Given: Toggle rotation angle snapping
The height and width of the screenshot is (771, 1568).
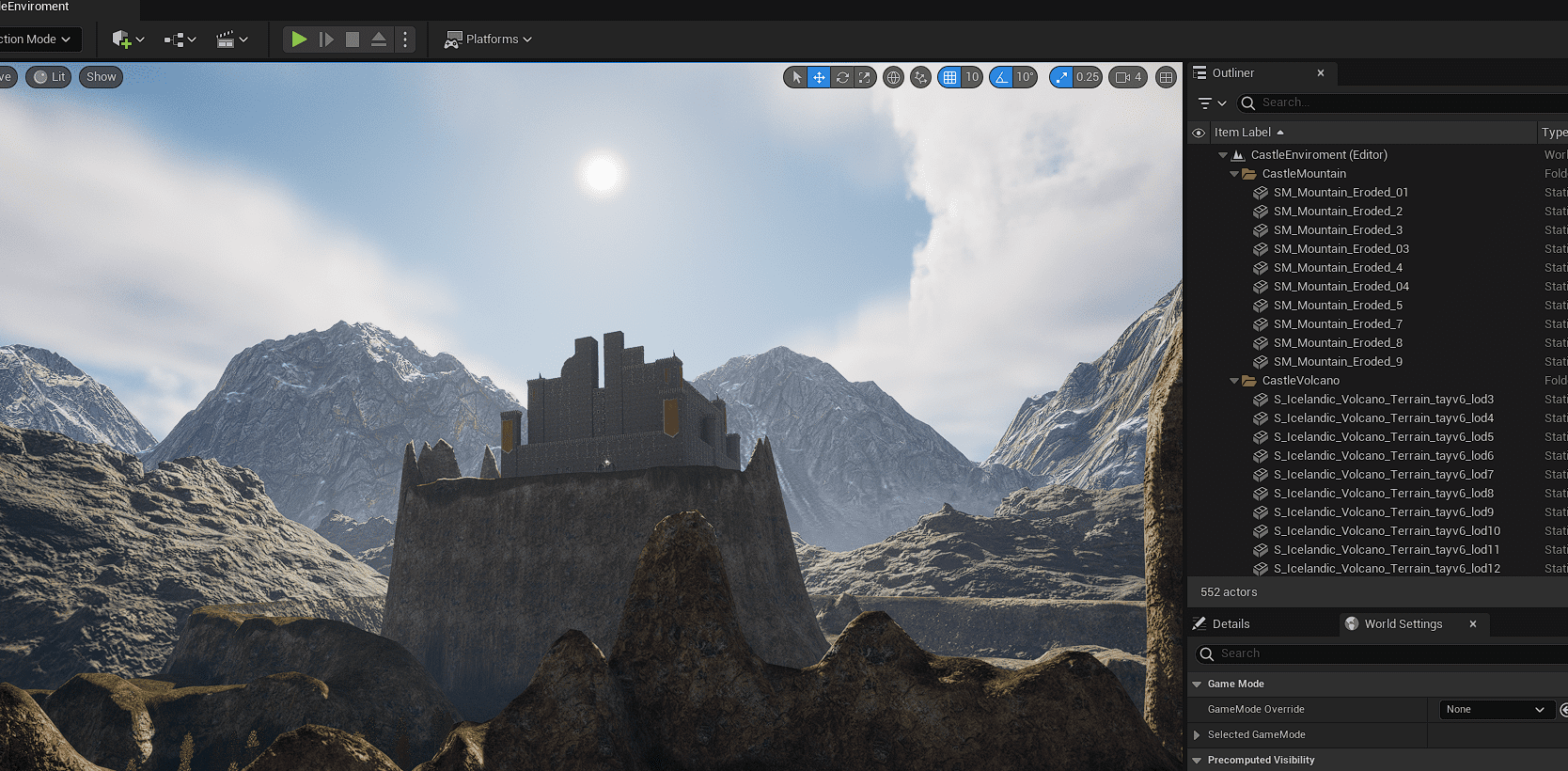Looking at the screenshot, I should tap(1002, 77).
